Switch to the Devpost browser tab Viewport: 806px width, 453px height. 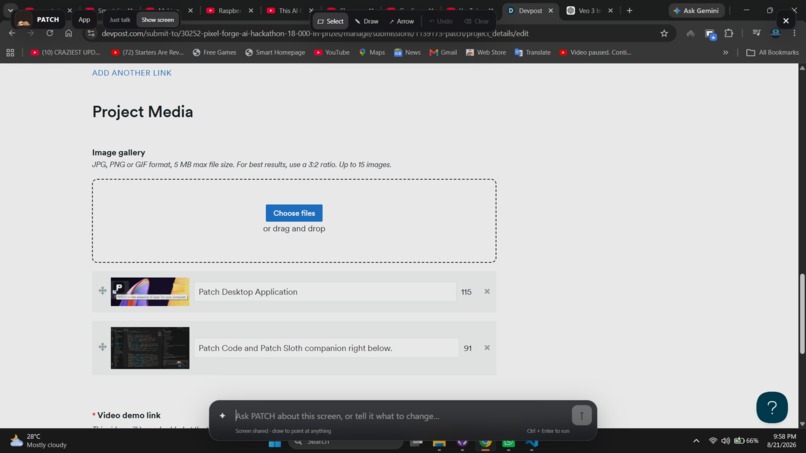530,10
